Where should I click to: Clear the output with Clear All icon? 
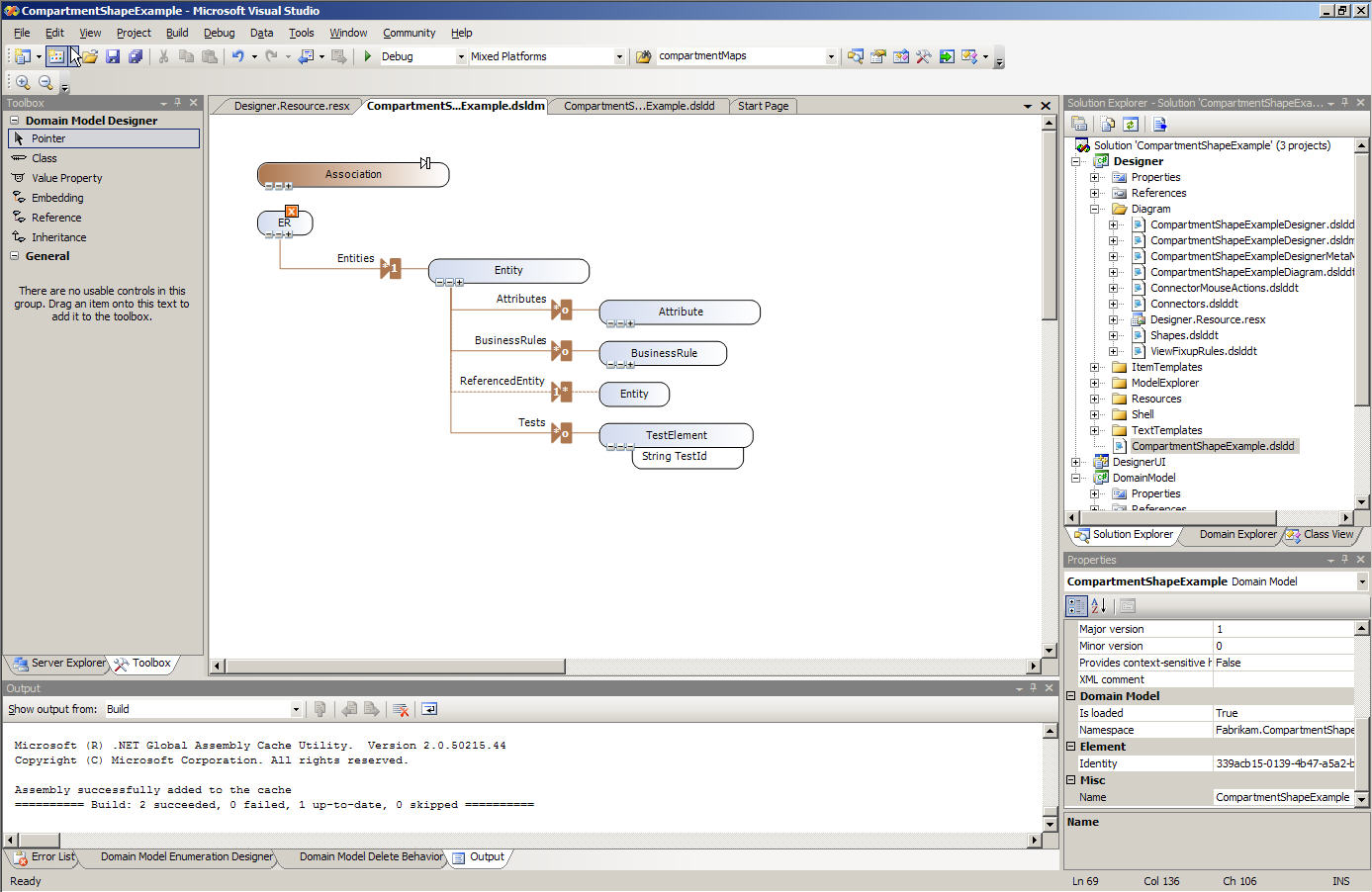[x=401, y=709]
